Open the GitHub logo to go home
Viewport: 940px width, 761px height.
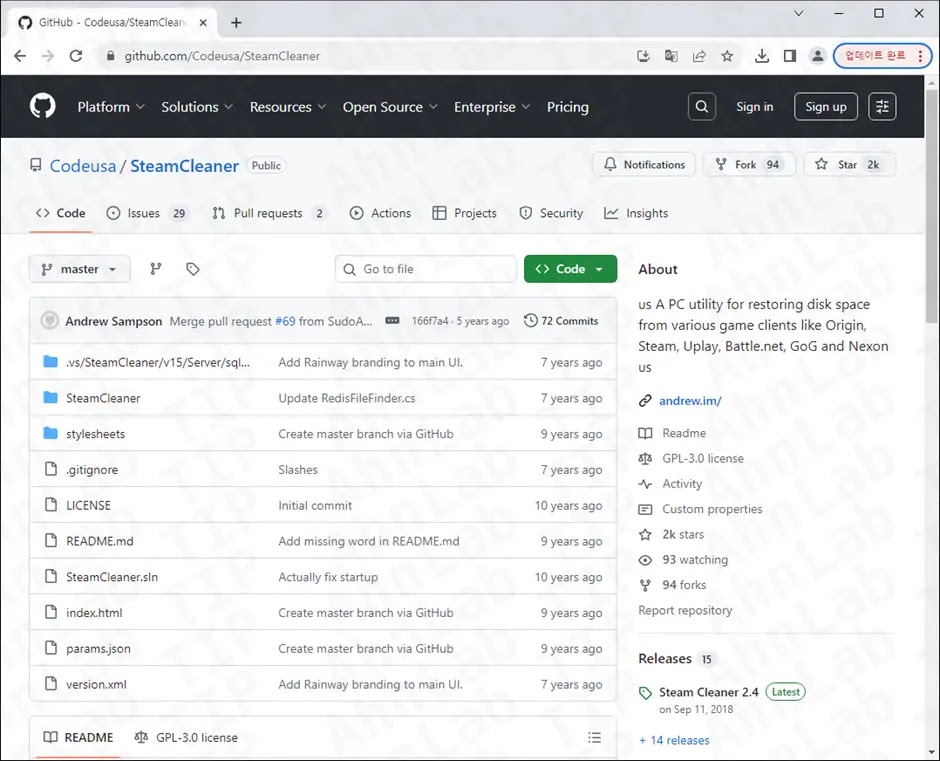[41, 106]
